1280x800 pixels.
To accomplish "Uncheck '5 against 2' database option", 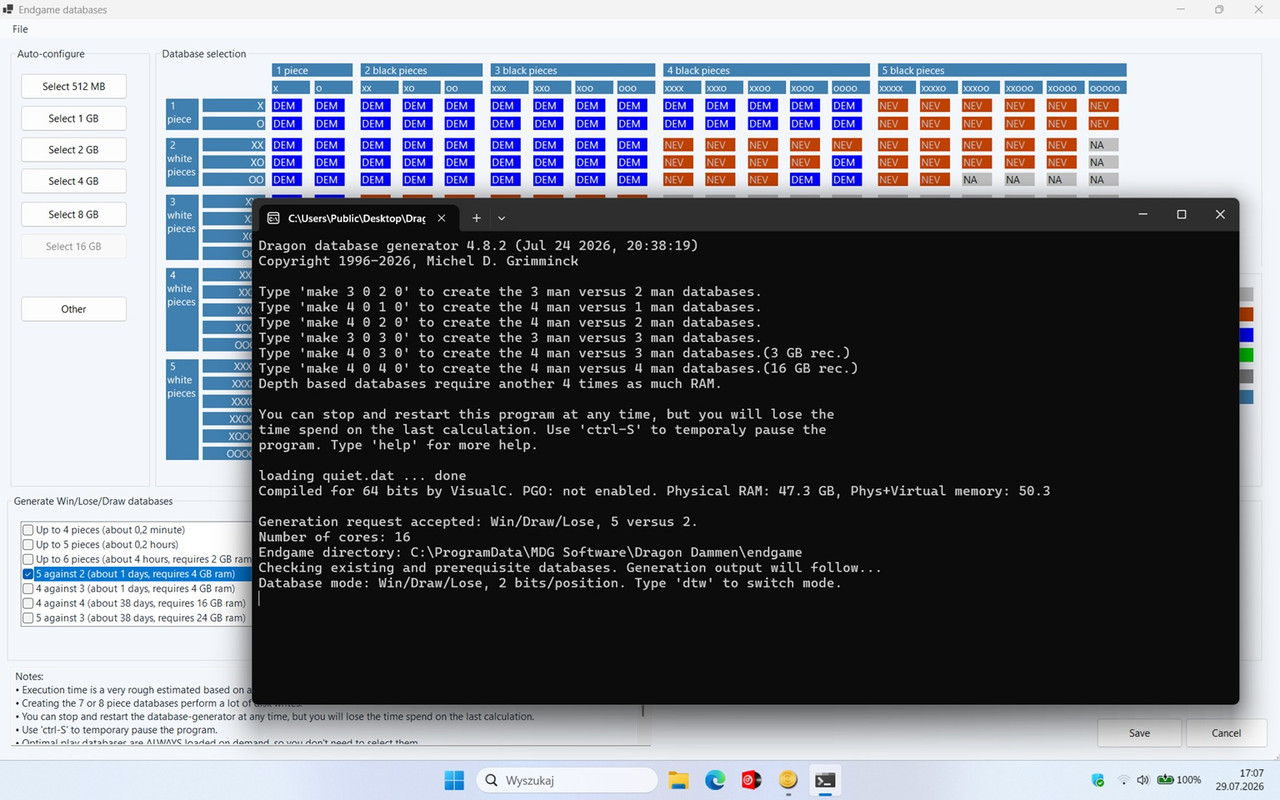I will click(x=28, y=574).
